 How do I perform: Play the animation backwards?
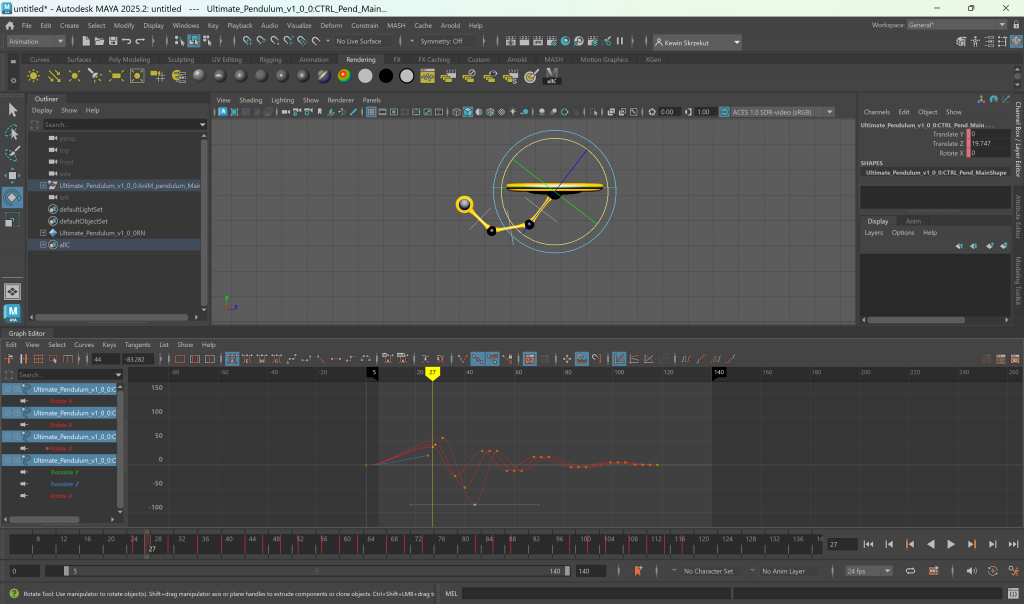tap(931, 544)
